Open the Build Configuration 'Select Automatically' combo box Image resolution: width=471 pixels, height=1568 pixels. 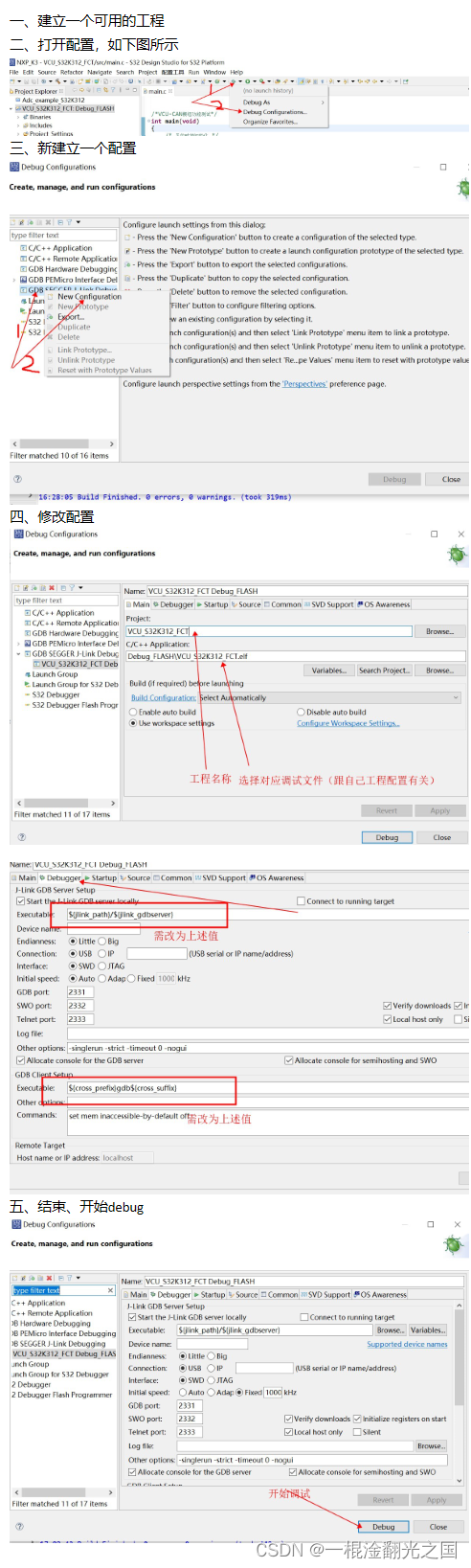point(330,698)
